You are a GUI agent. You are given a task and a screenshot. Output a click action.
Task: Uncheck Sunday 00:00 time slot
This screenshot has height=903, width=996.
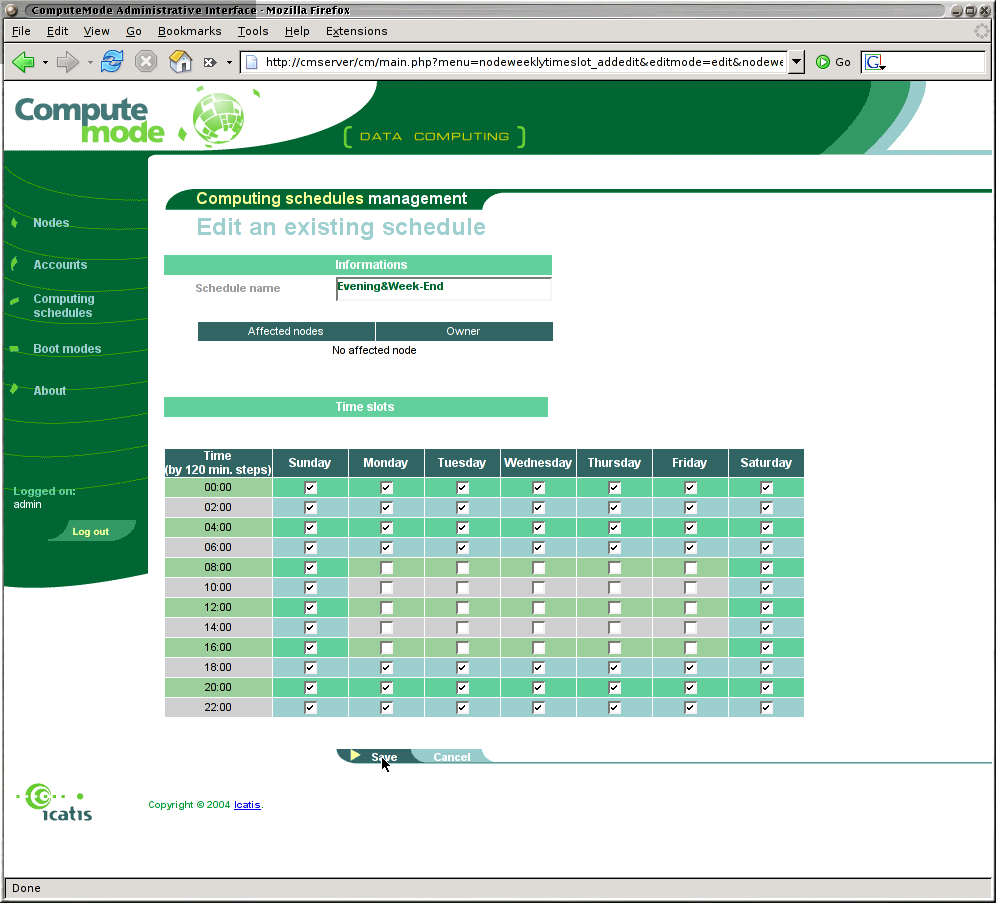pos(310,488)
